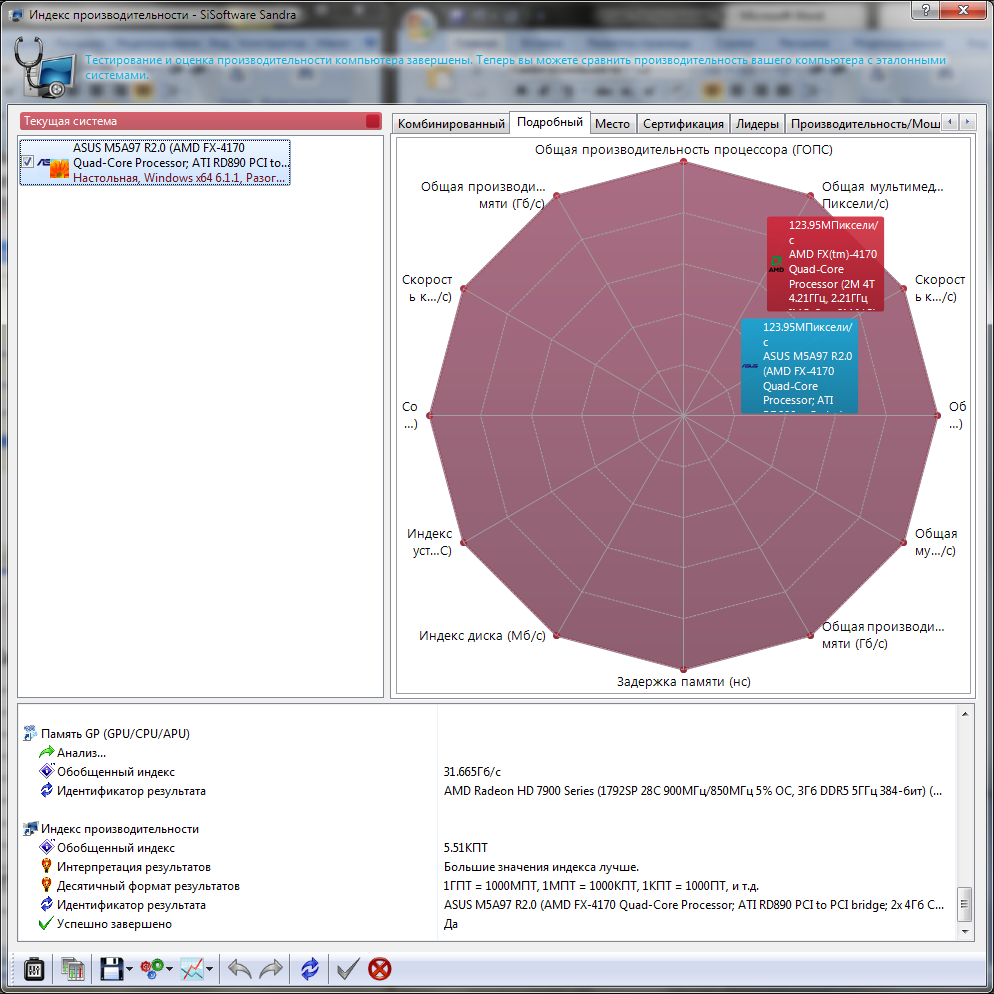Click the Задержка памяти (нс) axis label
The height and width of the screenshot is (994, 994).
tap(683, 681)
